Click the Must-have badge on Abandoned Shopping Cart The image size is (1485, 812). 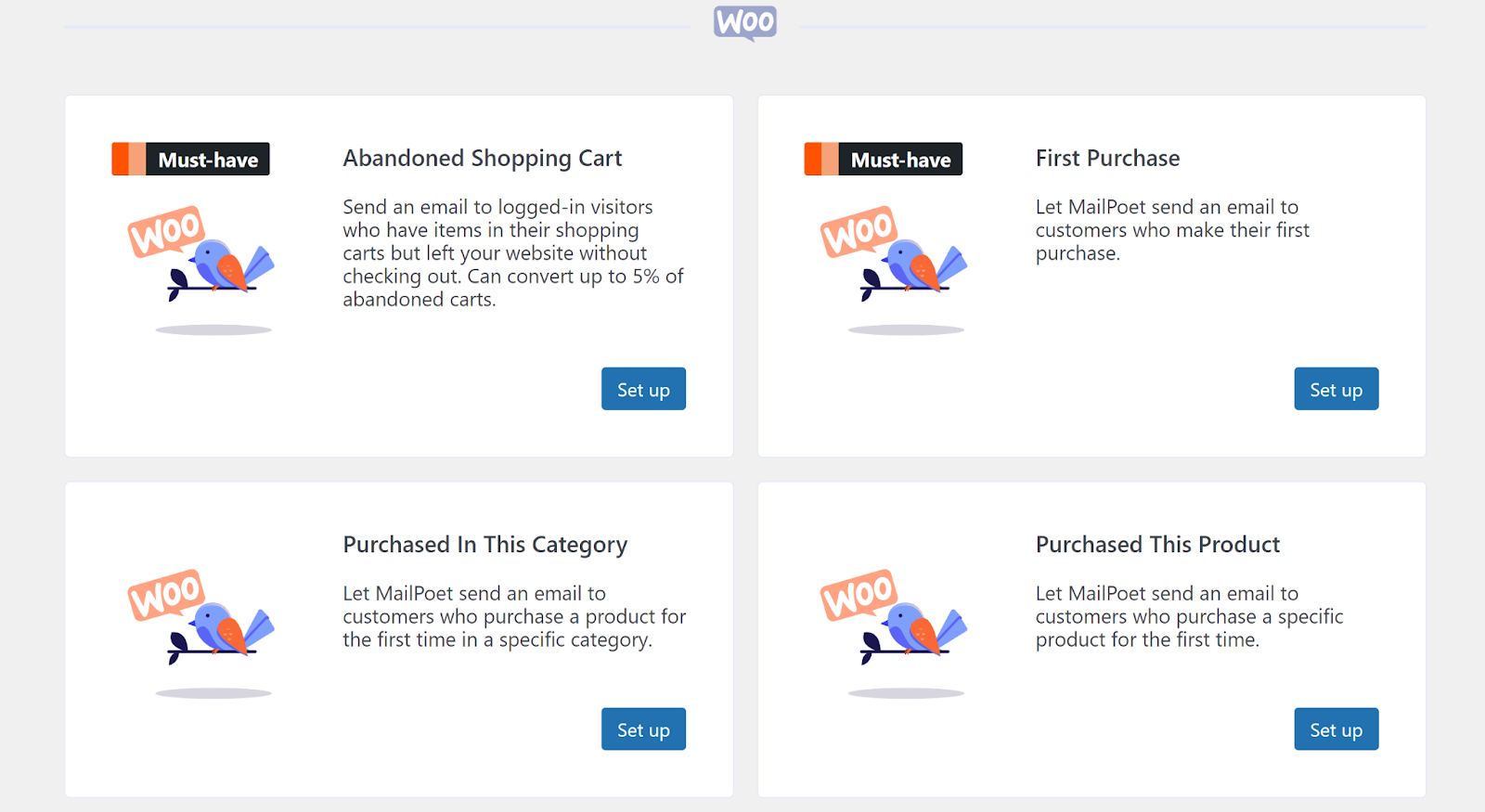tap(191, 160)
